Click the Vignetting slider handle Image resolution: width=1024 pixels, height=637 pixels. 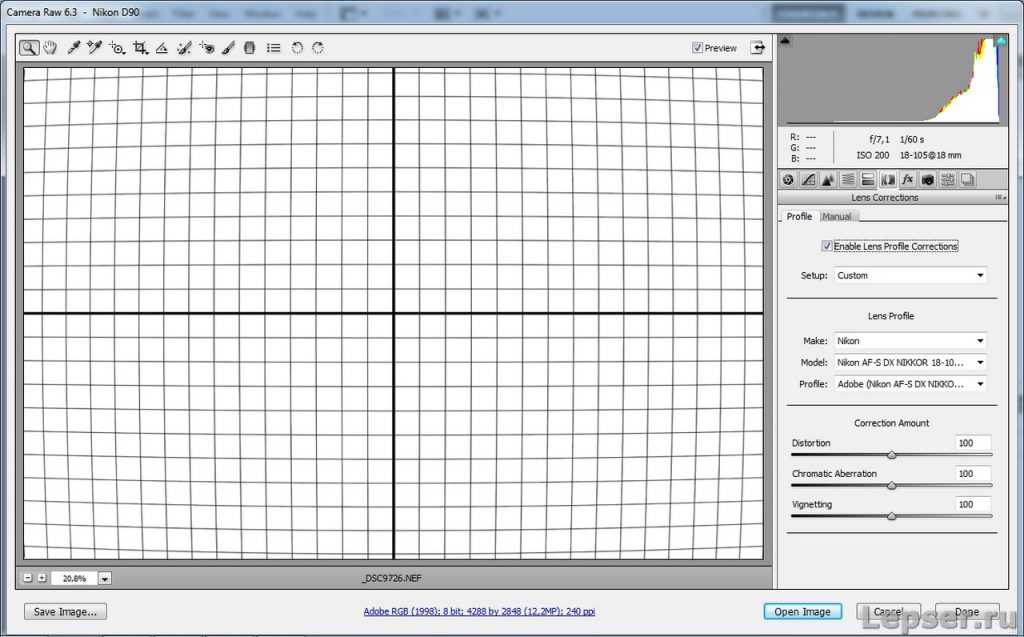[891, 516]
